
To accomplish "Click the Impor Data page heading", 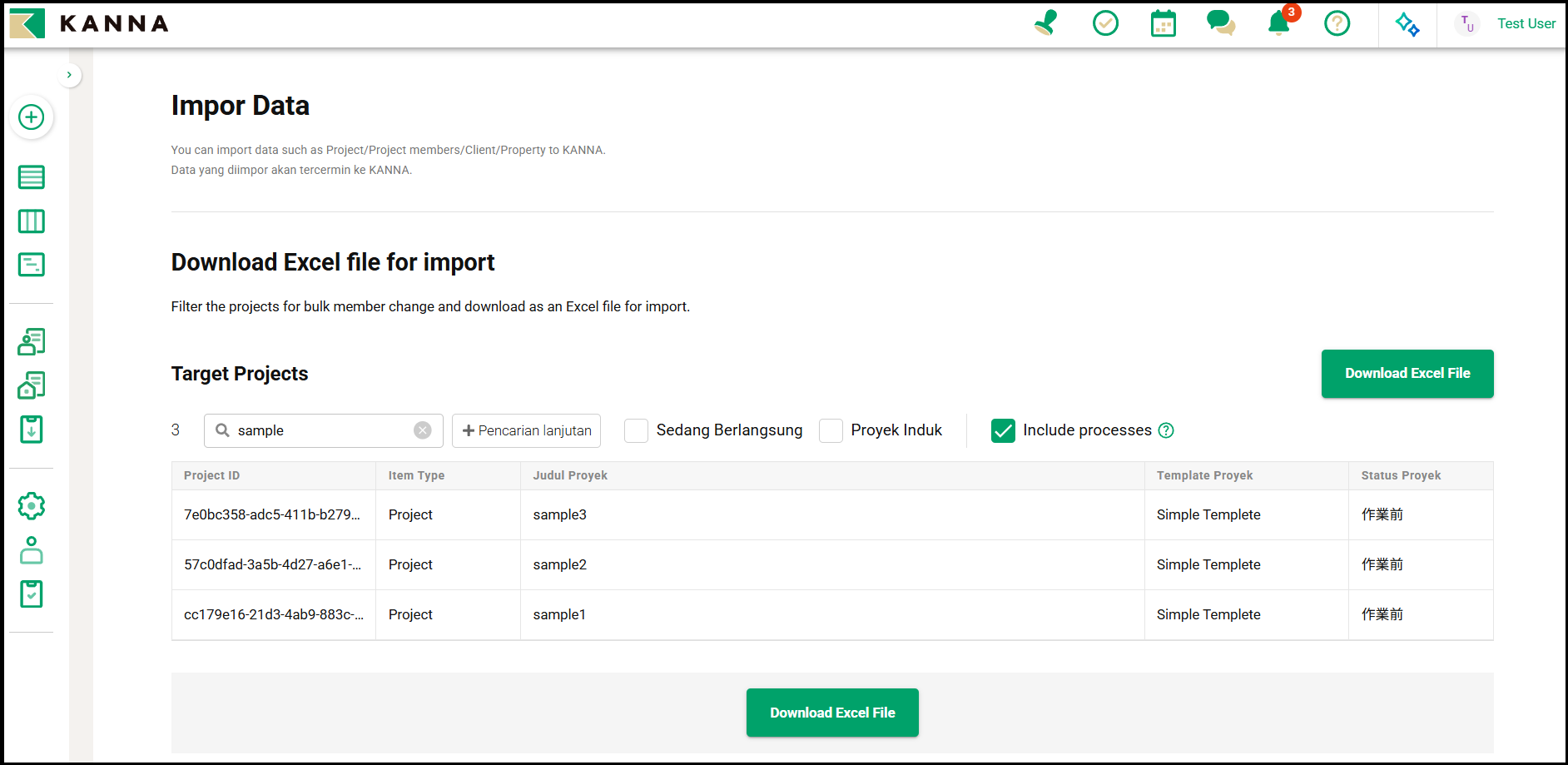I will point(241,106).
